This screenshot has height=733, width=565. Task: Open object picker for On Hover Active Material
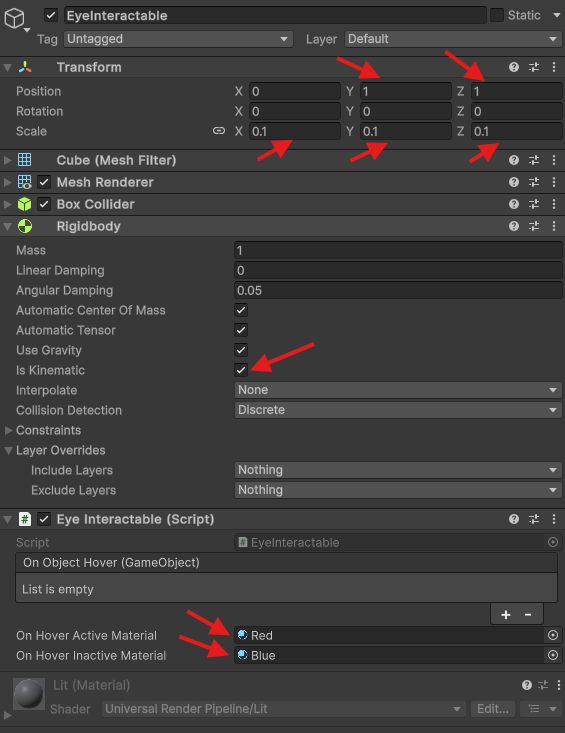pos(553,635)
